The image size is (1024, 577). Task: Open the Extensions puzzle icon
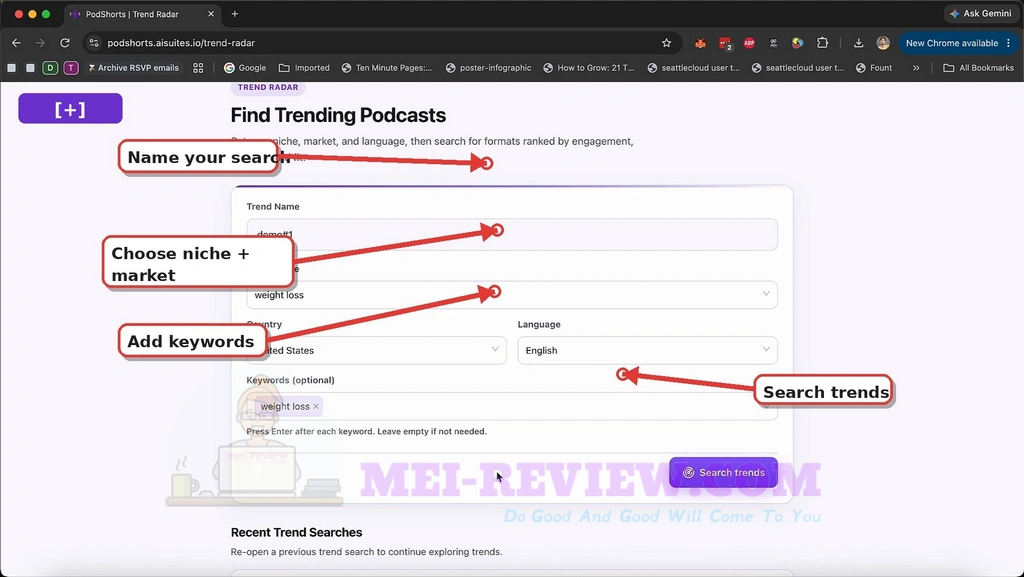(x=822, y=43)
